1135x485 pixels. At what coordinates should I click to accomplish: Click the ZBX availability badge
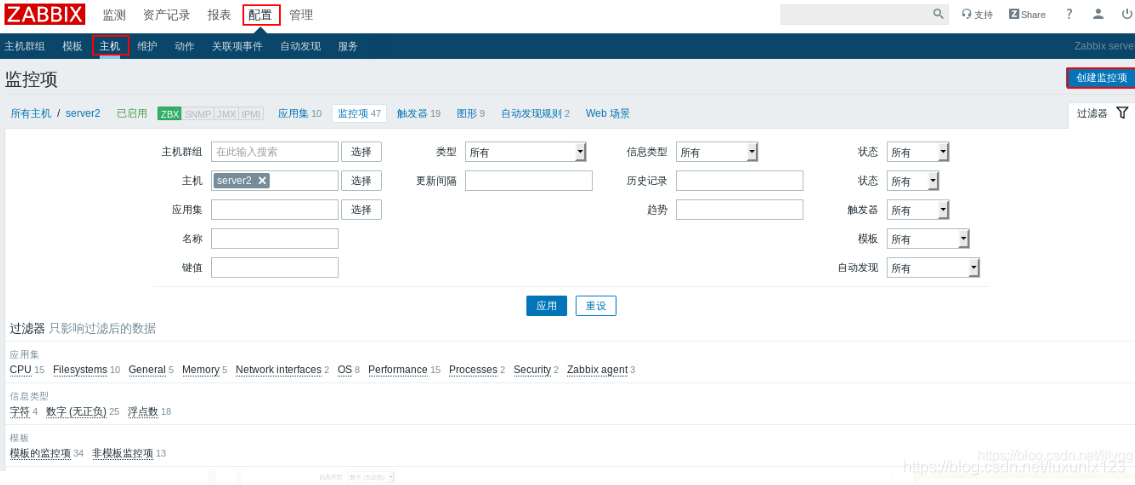point(169,114)
